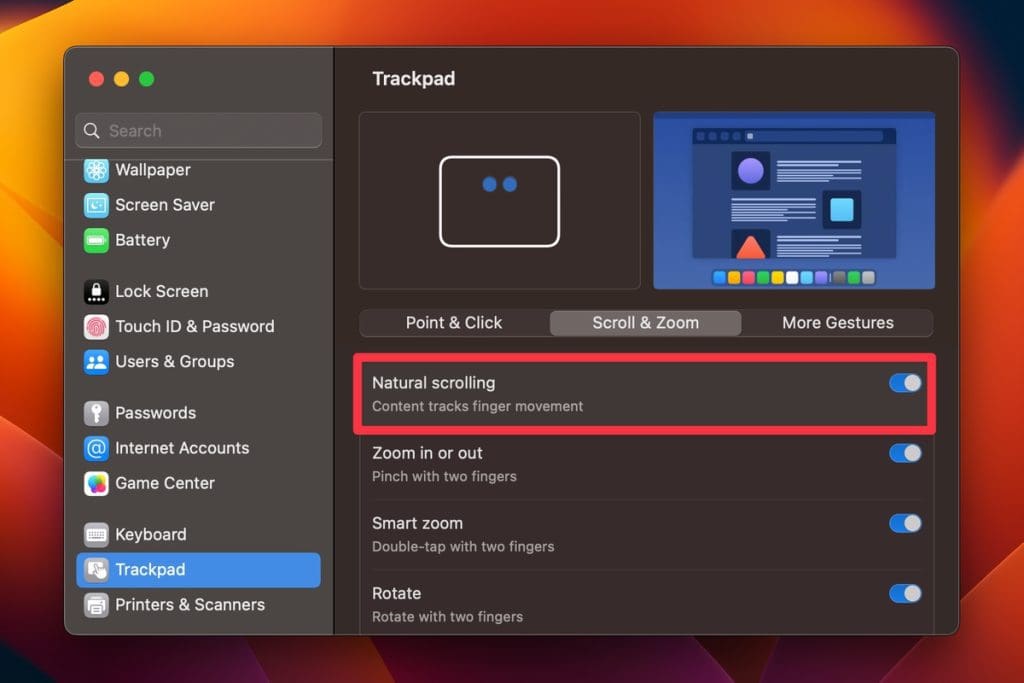
Task: Click the Screen Saver icon
Action: click(96, 205)
